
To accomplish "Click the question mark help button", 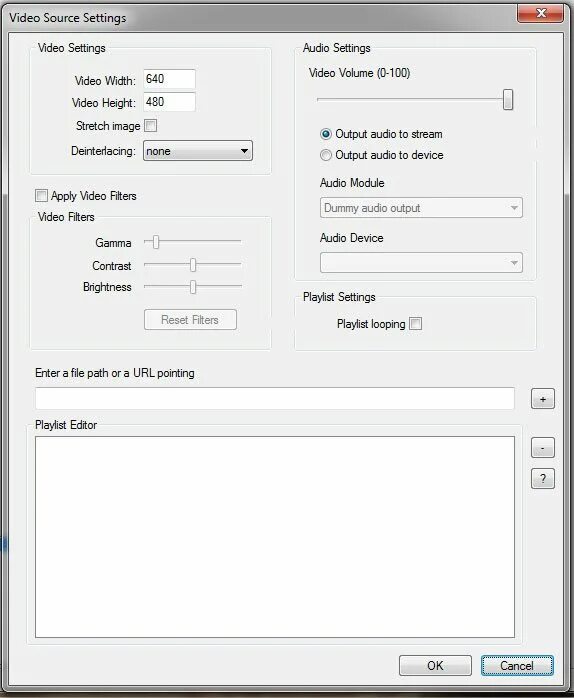I will click(543, 479).
